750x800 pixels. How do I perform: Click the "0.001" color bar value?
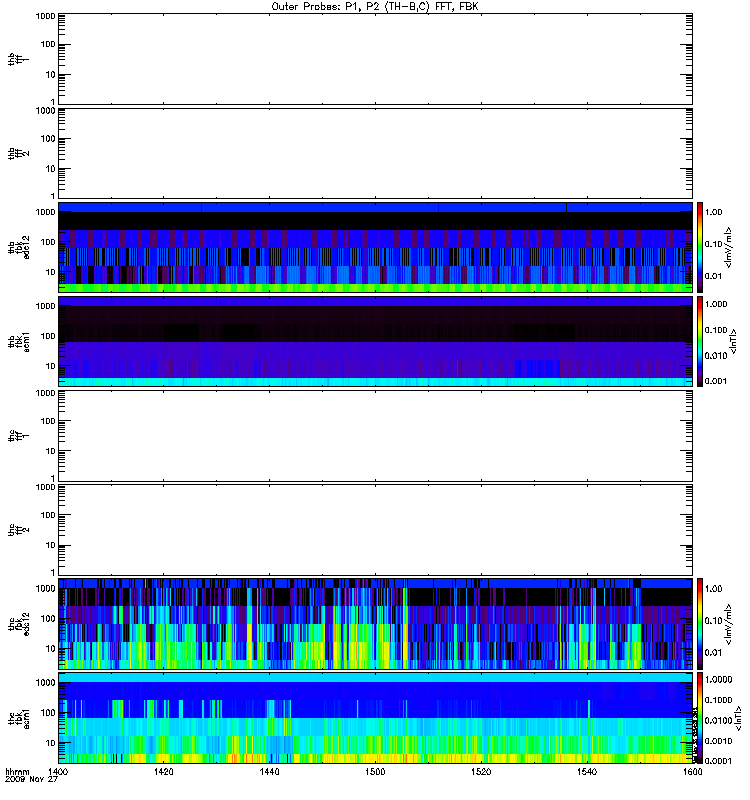pos(716,381)
